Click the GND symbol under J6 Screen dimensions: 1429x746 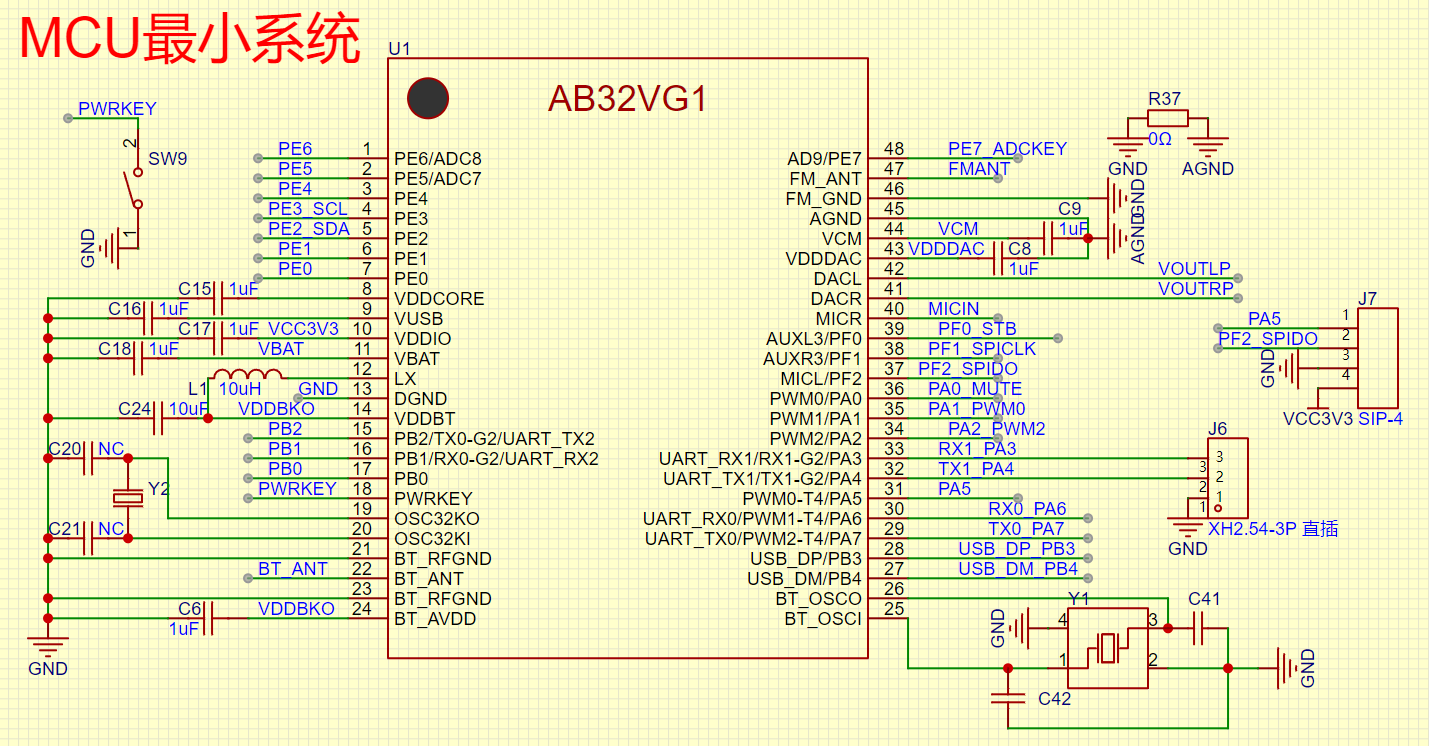(1188, 534)
